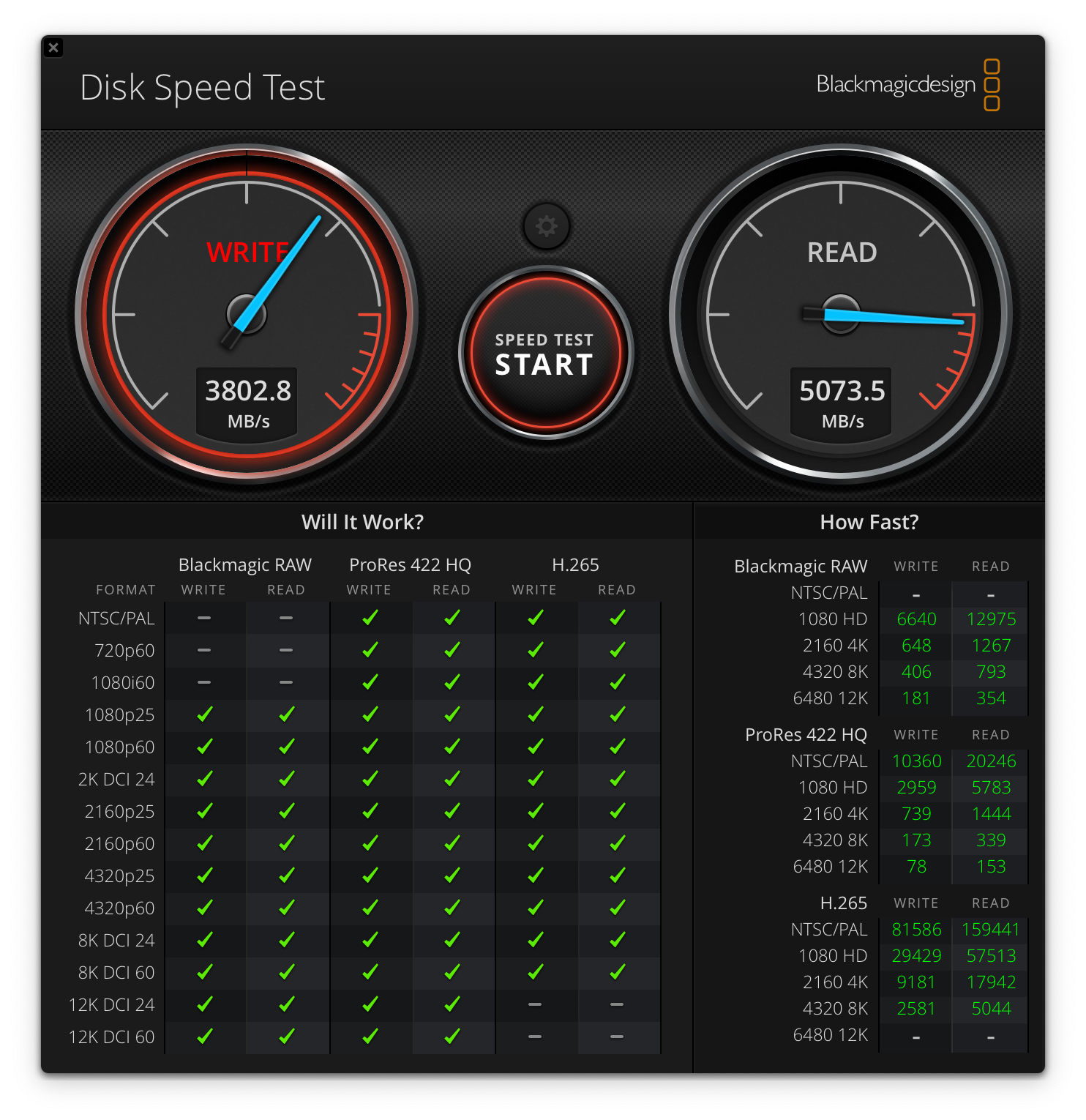
Task: Click the READ speed gauge needle
Action: pyautogui.click(x=883, y=316)
